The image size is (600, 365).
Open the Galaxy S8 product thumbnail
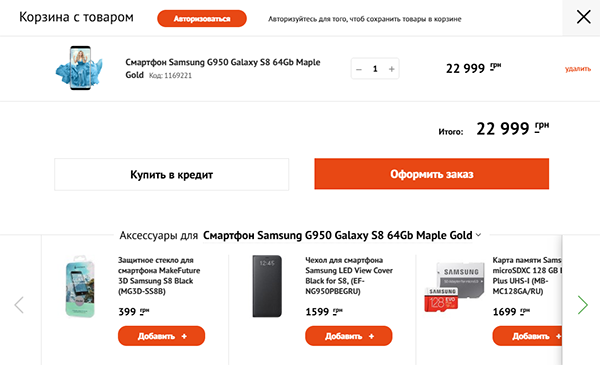(x=79, y=68)
